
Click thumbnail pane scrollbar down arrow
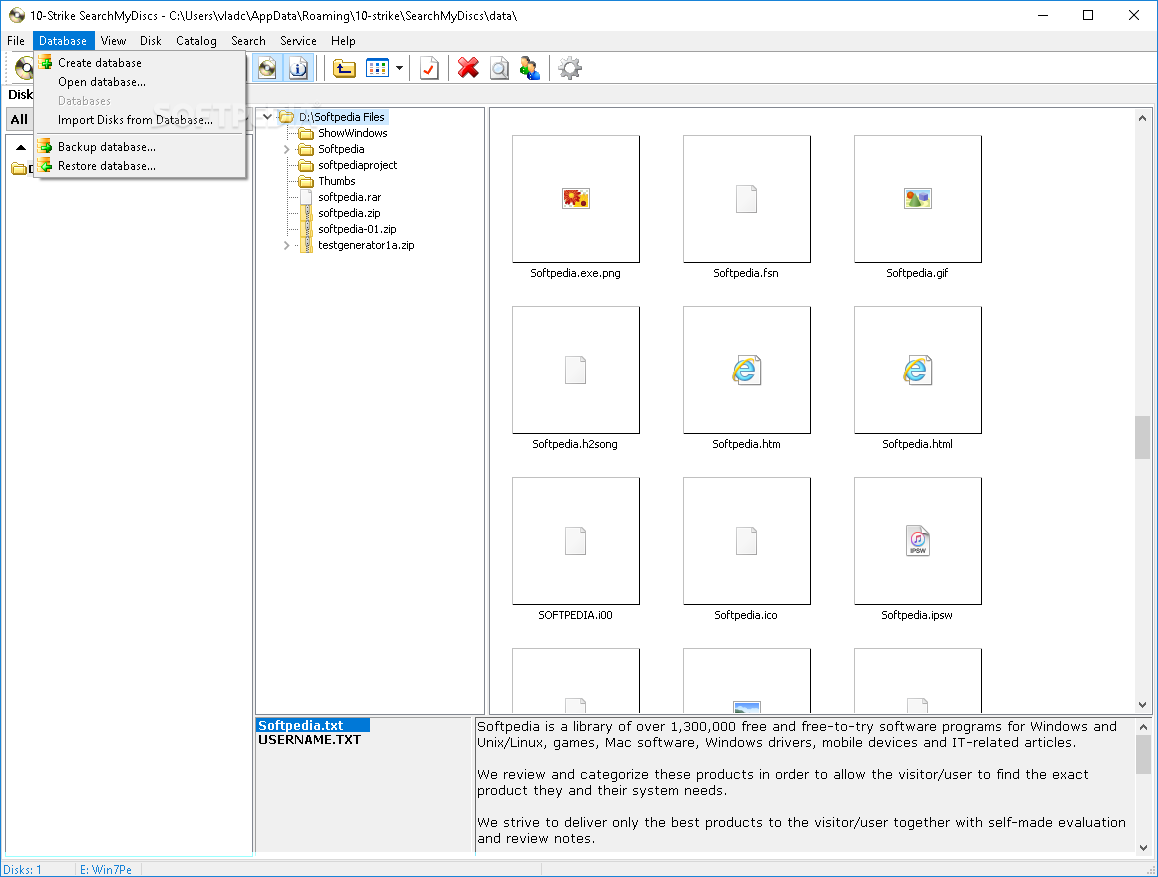(x=1142, y=705)
